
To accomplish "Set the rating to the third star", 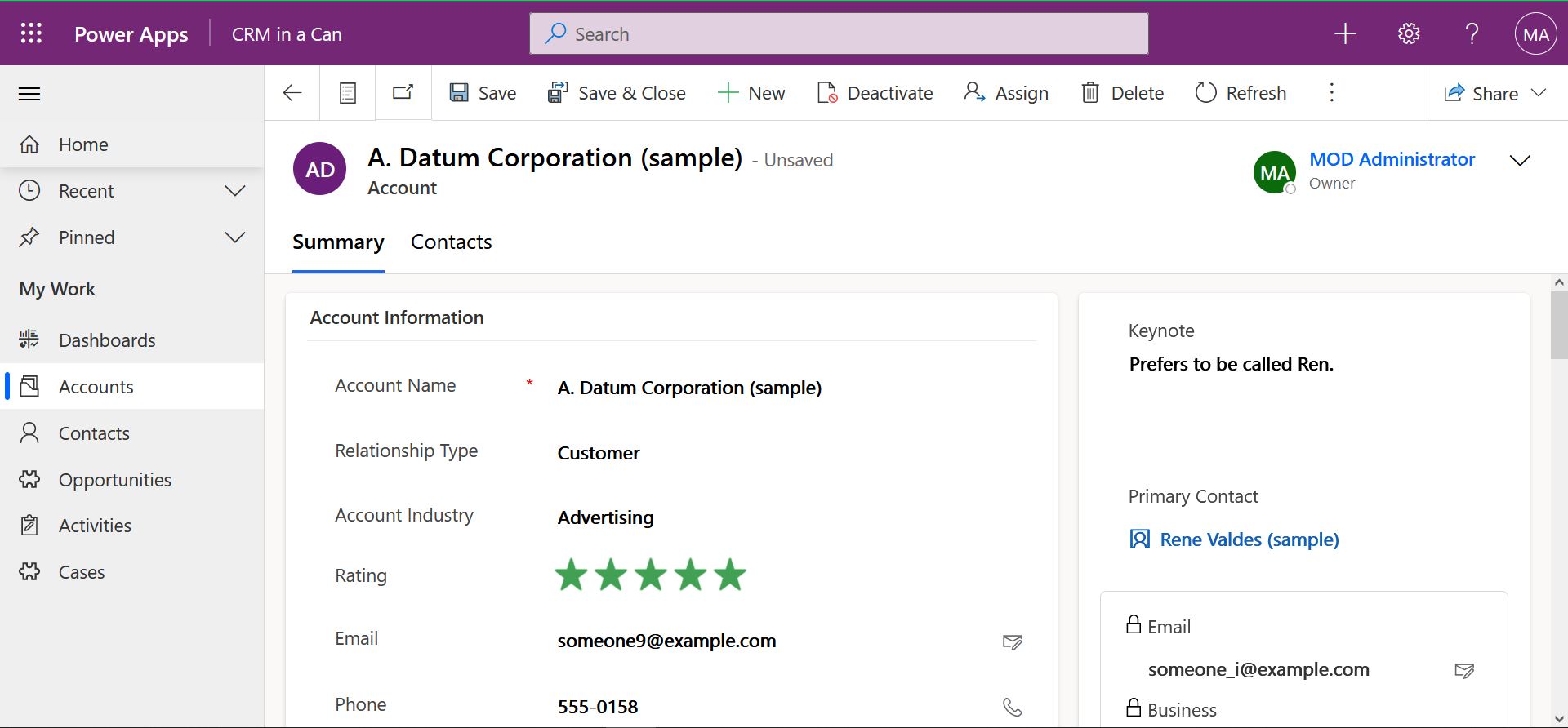I will [x=651, y=575].
